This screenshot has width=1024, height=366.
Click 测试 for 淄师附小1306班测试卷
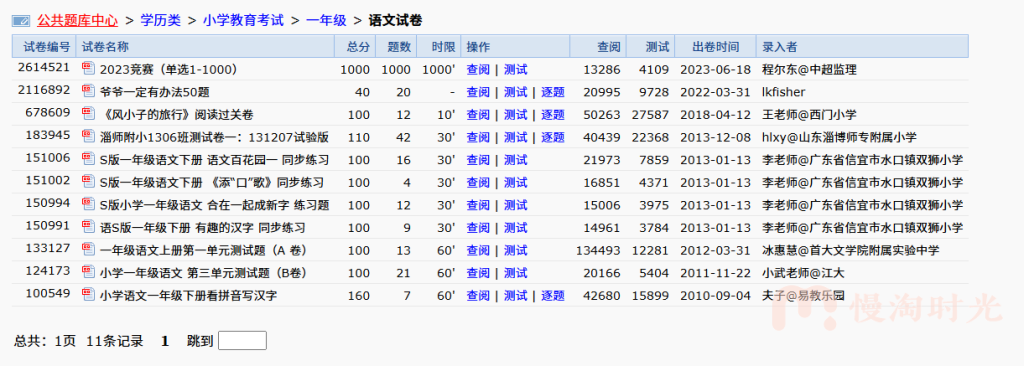(x=515, y=137)
